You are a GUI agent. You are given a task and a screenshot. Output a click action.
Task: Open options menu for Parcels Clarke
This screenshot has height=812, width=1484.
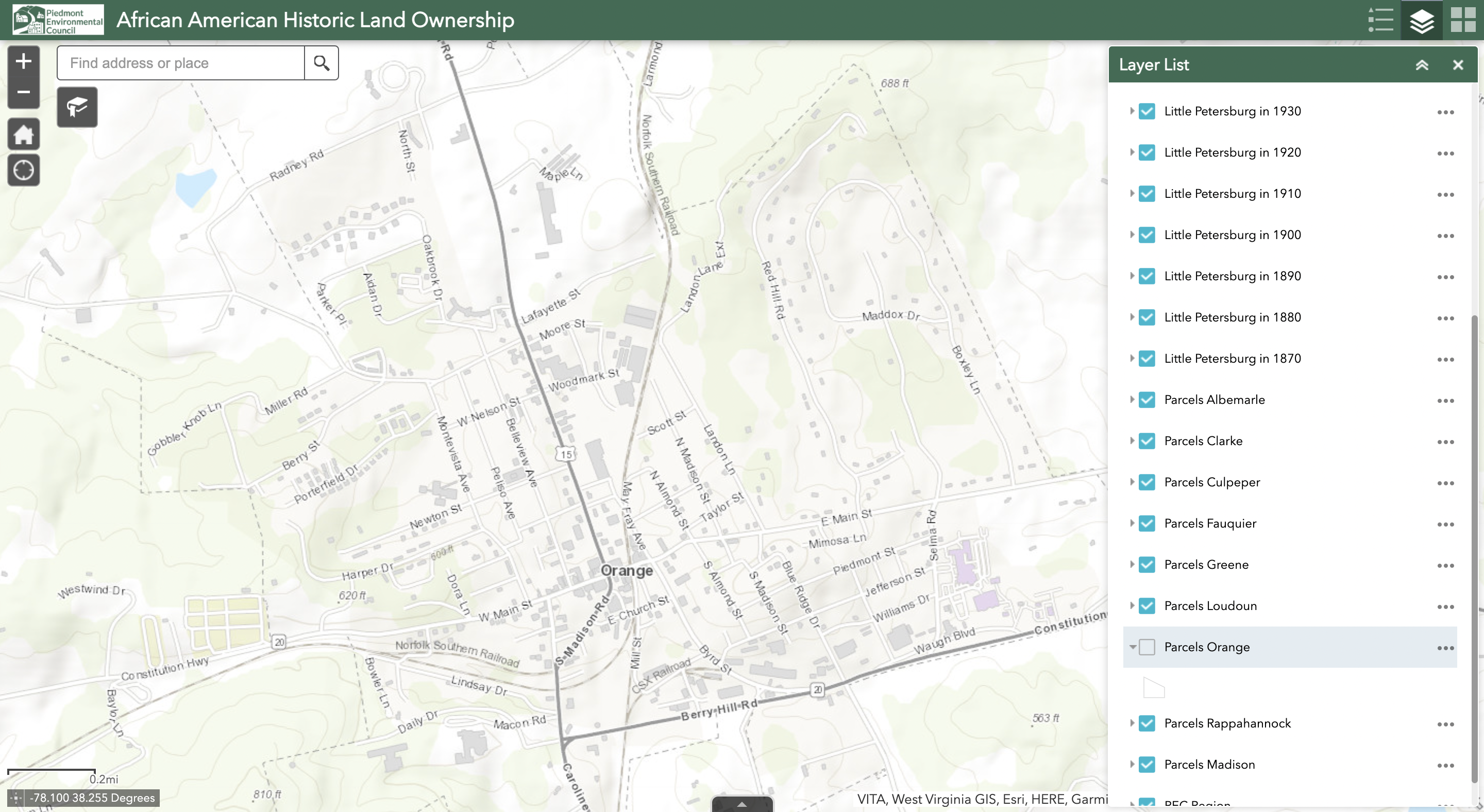tap(1445, 442)
